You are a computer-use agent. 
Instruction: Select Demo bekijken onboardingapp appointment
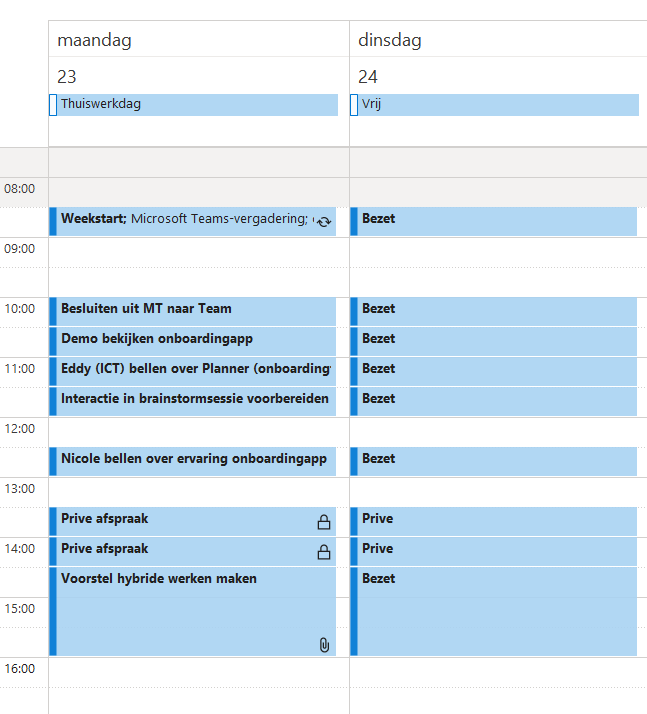point(193,342)
